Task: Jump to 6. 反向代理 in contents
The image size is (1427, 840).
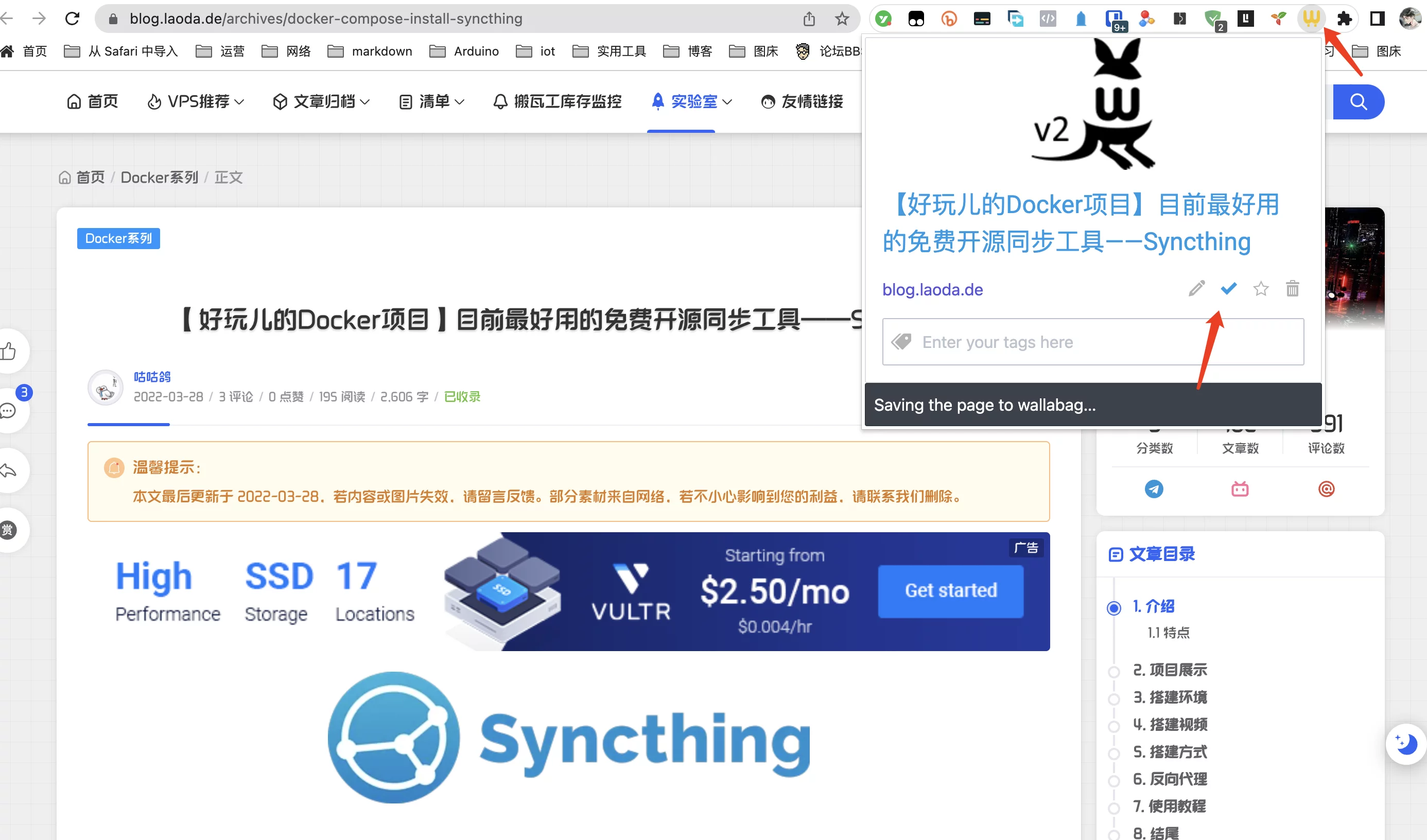Action: tap(1170, 779)
